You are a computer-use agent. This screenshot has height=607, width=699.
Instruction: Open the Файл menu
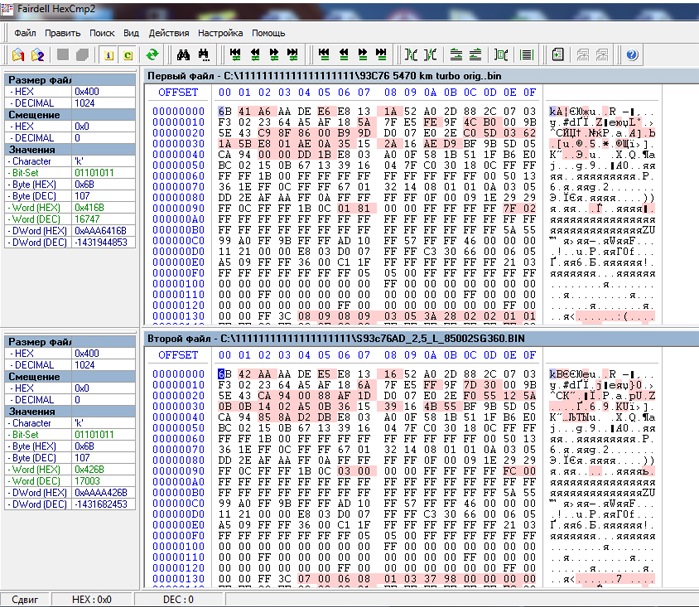point(25,33)
